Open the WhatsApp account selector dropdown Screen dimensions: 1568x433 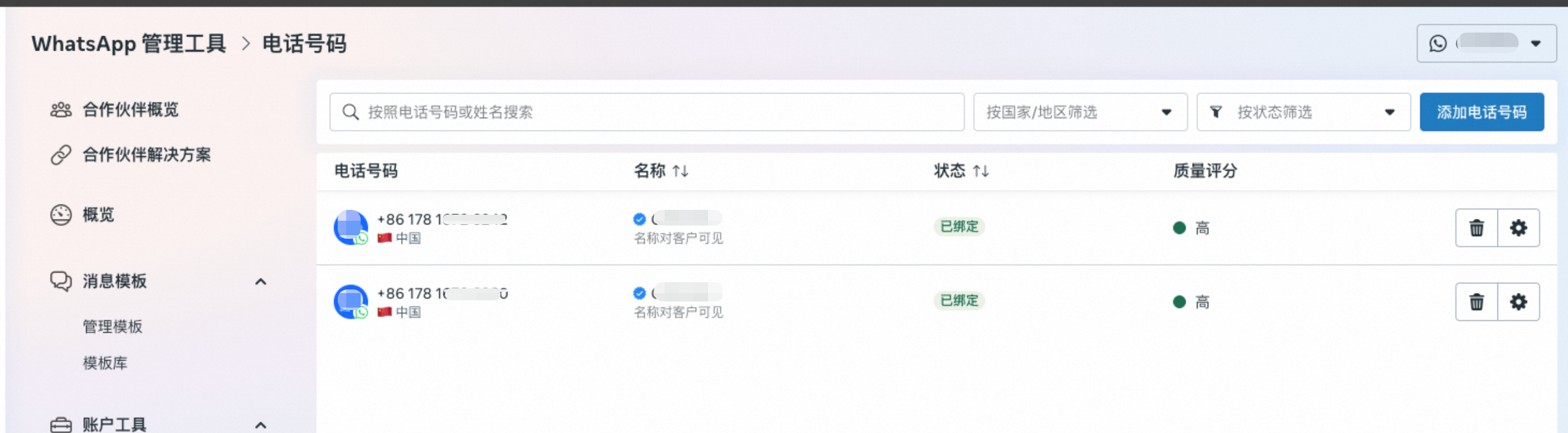click(x=1486, y=43)
